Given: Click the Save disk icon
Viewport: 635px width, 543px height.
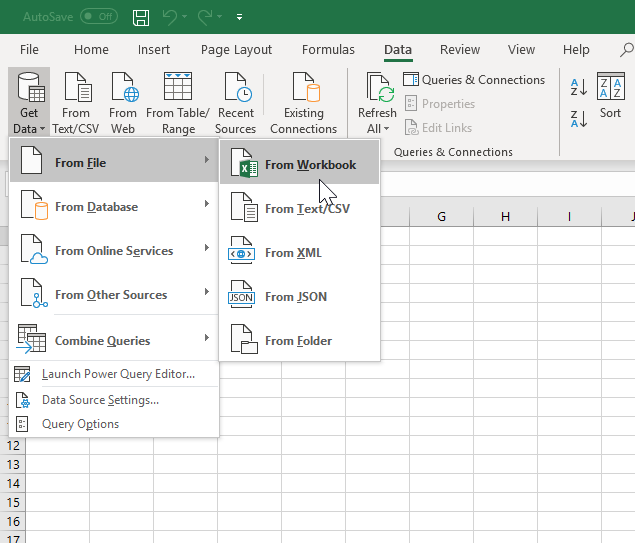Looking at the screenshot, I should 141,17.
